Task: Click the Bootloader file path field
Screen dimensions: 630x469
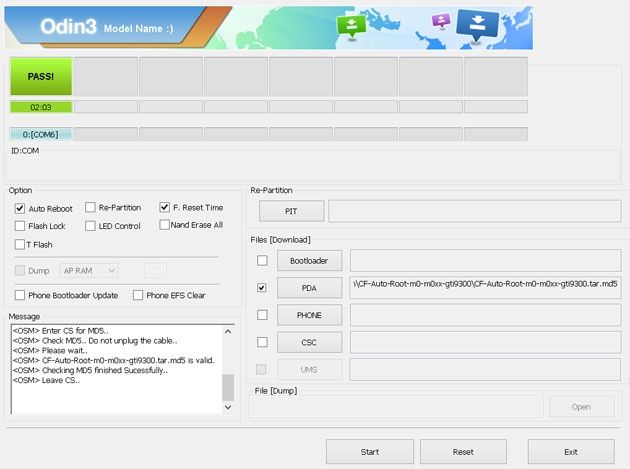Action: click(x=486, y=260)
